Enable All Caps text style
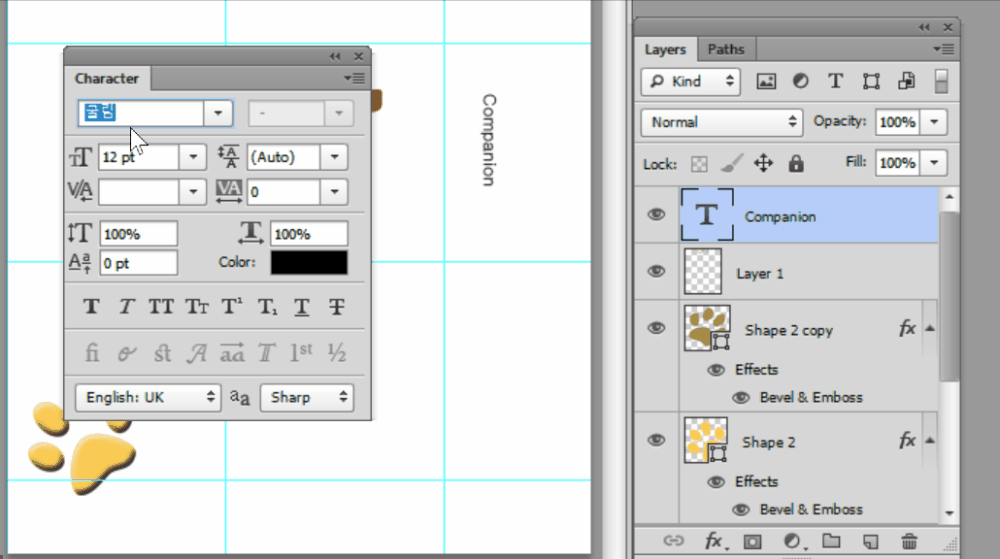The height and width of the screenshot is (559, 1000). pyautogui.click(x=161, y=307)
